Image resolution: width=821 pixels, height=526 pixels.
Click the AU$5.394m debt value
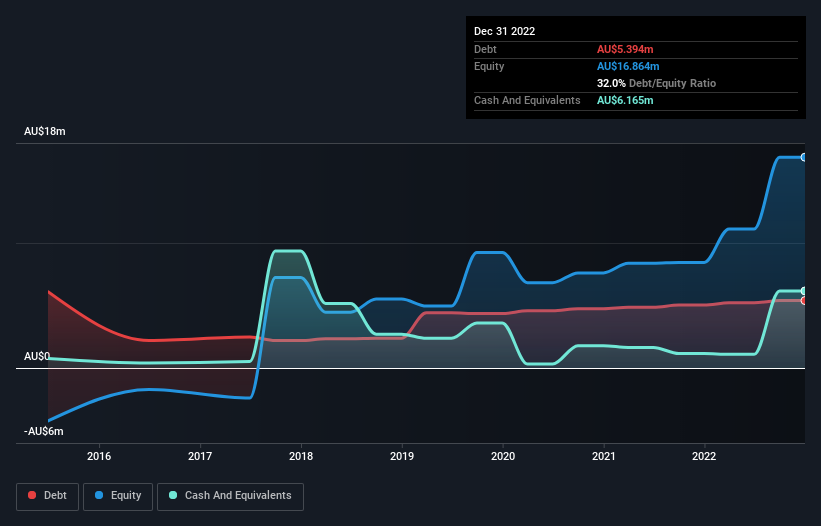pyautogui.click(x=625, y=49)
